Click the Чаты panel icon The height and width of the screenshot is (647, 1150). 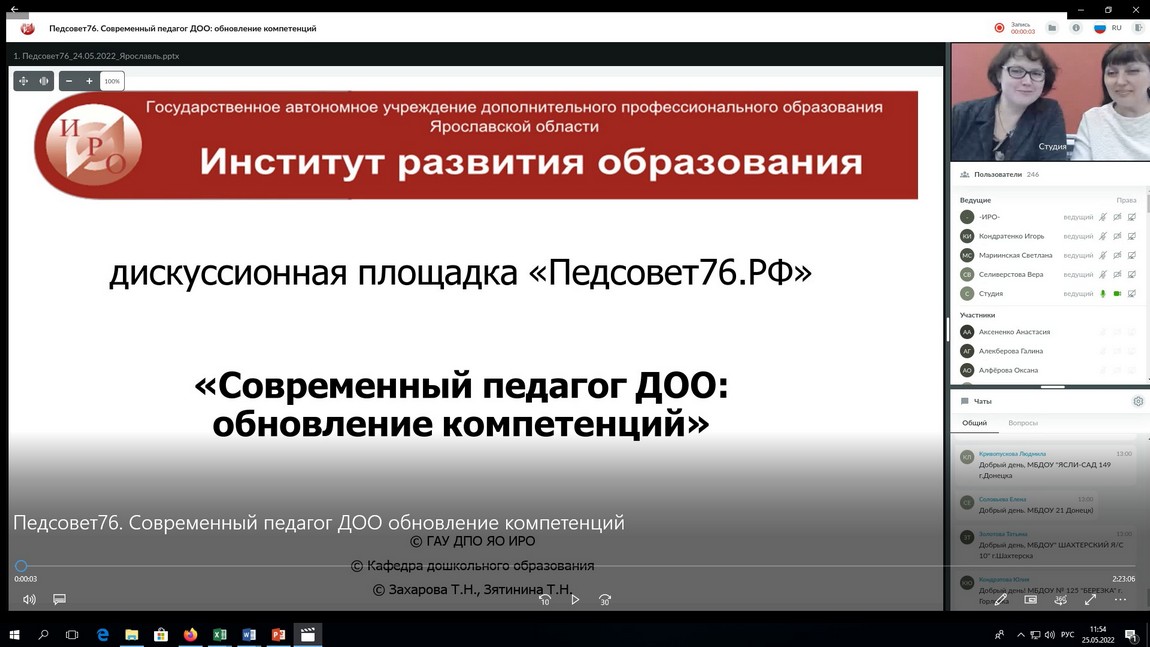click(x=964, y=401)
